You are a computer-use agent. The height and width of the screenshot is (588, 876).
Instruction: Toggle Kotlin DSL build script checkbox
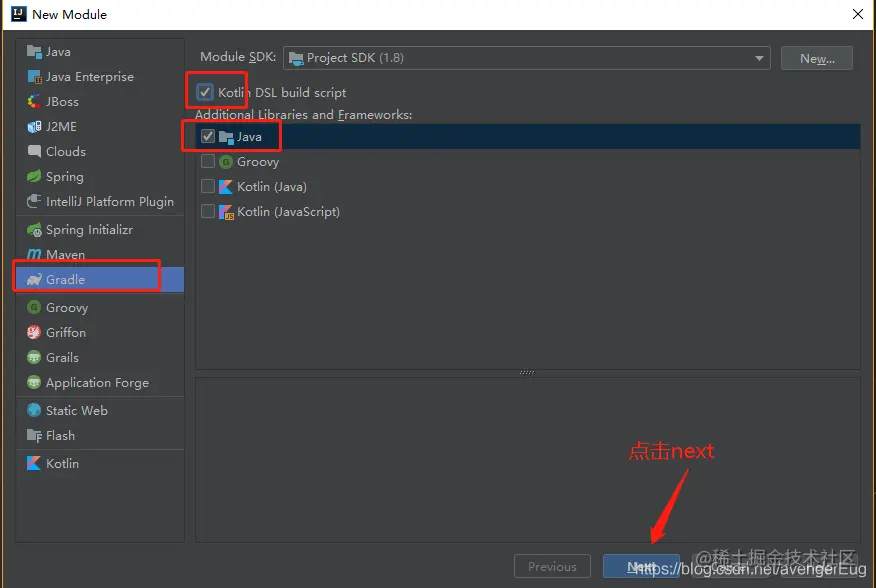coord(205,92)
